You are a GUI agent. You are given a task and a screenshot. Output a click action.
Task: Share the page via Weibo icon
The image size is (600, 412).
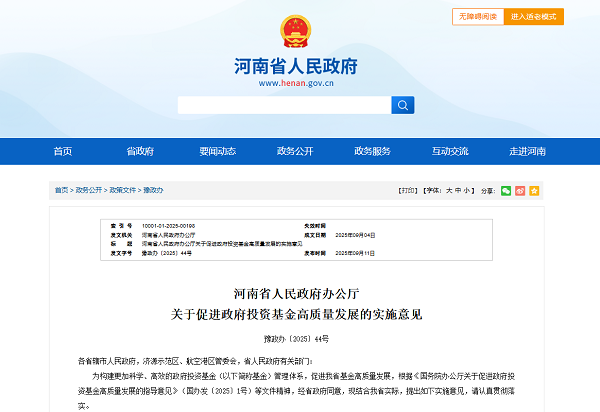[x=520, y=189]
